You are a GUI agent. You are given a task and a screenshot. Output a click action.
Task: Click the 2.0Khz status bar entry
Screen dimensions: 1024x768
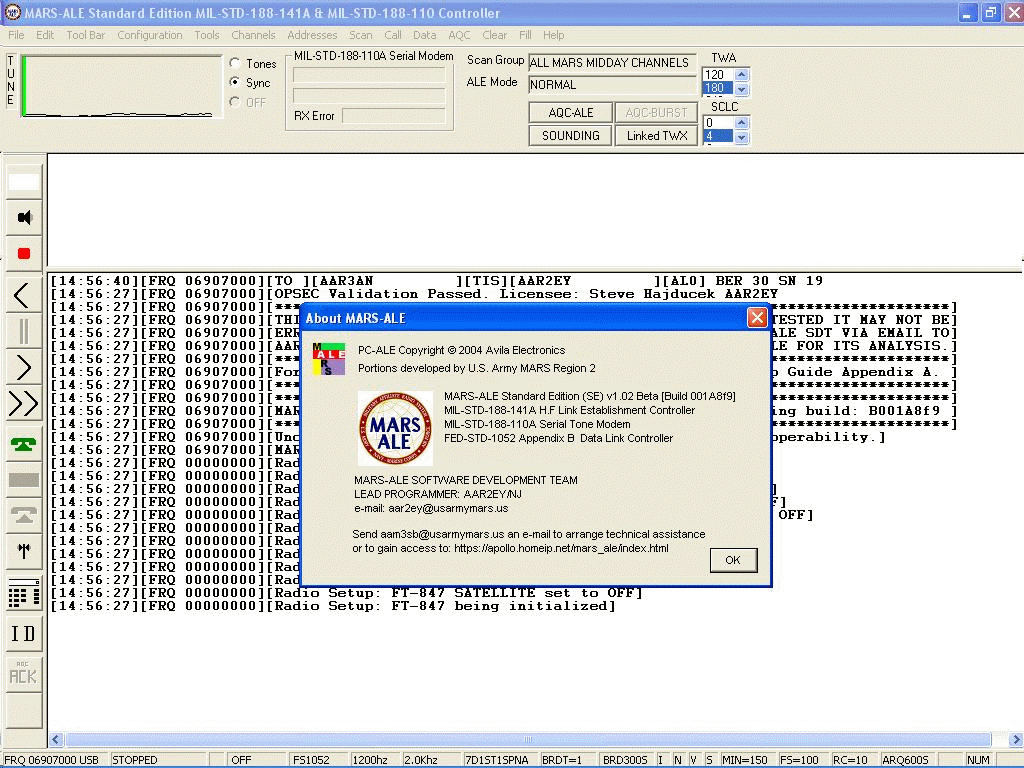430,760
